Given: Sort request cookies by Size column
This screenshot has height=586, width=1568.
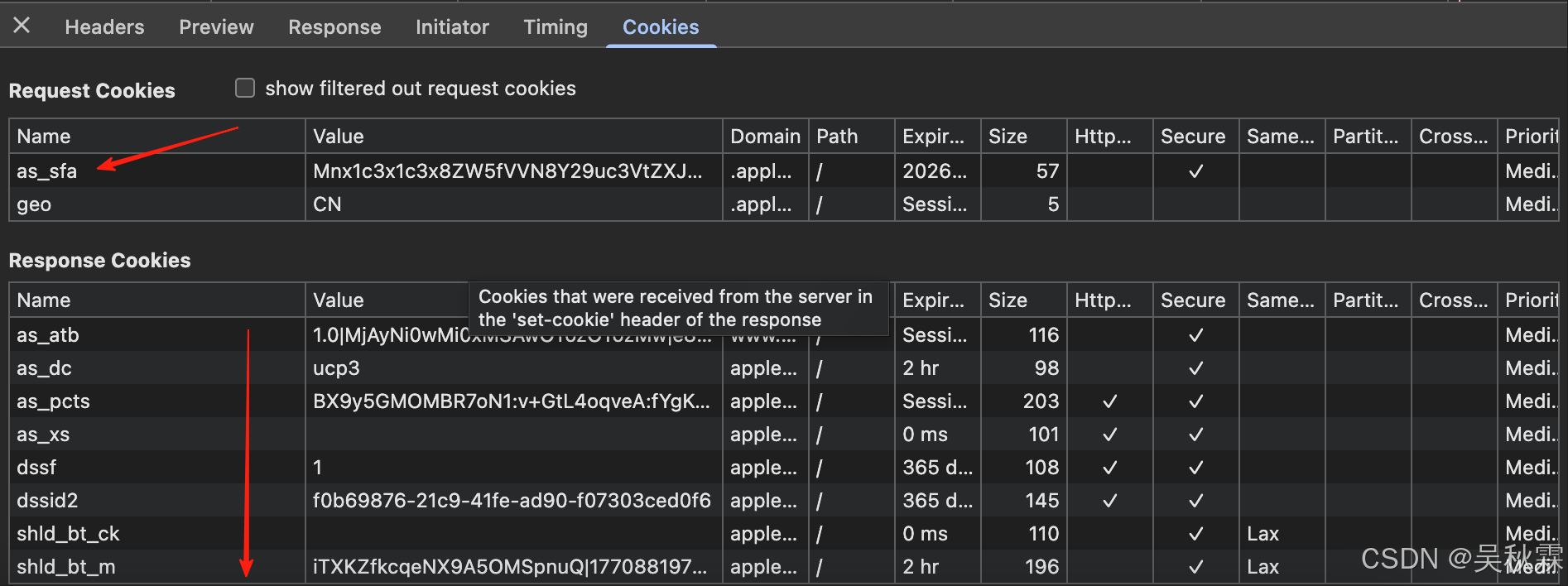Looking at the screenshot, I should tap(1008, 137).
